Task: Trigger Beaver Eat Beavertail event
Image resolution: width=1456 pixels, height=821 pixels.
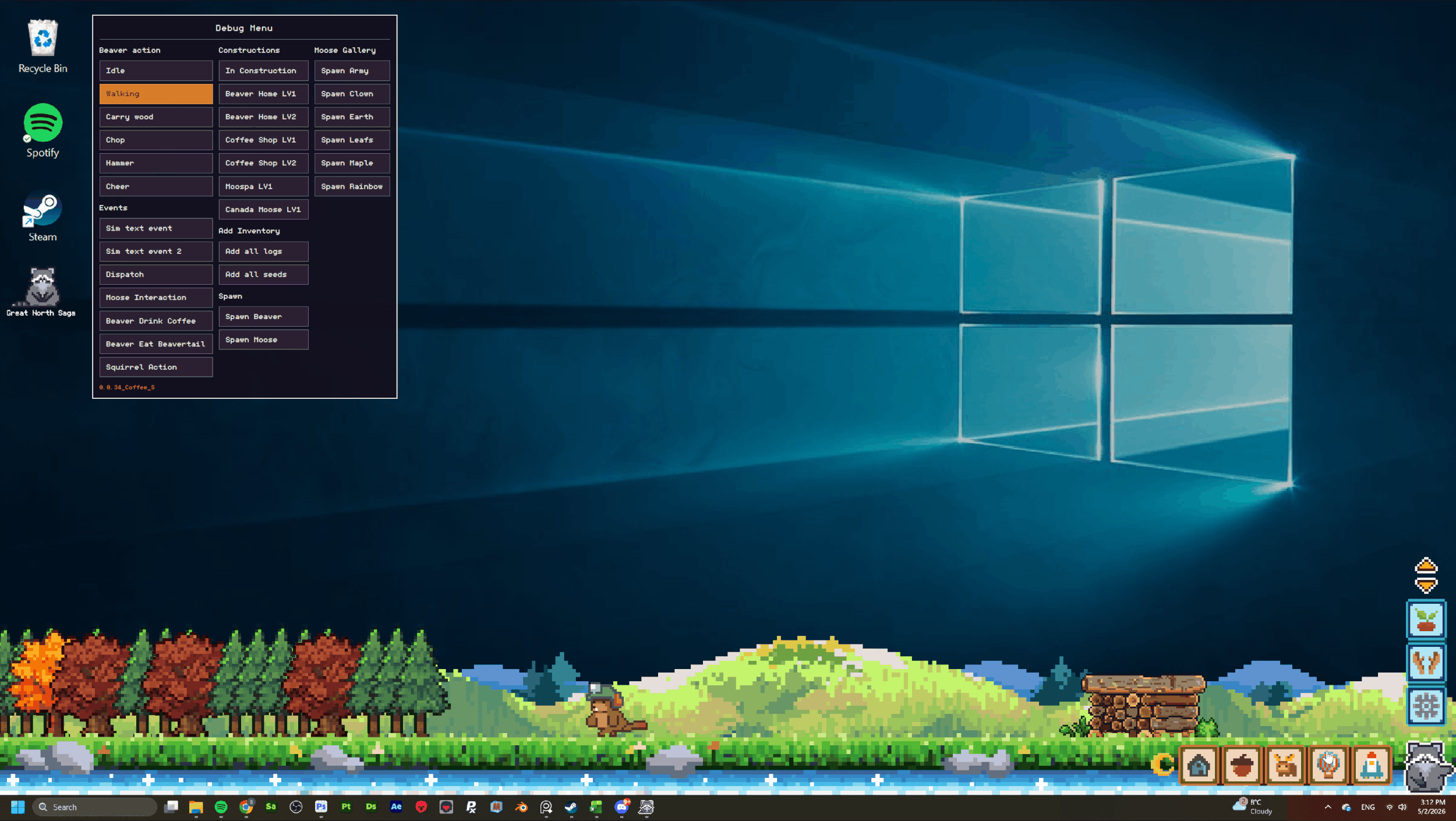Action: tap(156, 344)
